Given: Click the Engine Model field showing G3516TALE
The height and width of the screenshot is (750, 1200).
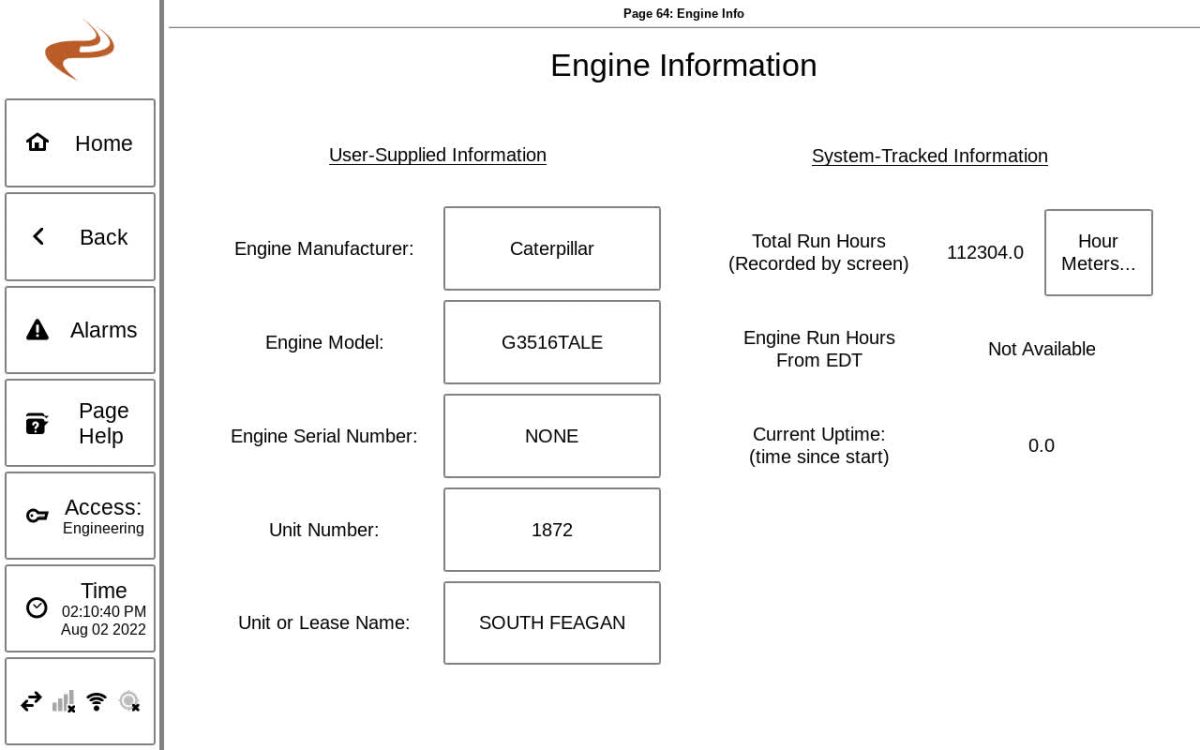Looking at the screenshot, I should point(552,341).
